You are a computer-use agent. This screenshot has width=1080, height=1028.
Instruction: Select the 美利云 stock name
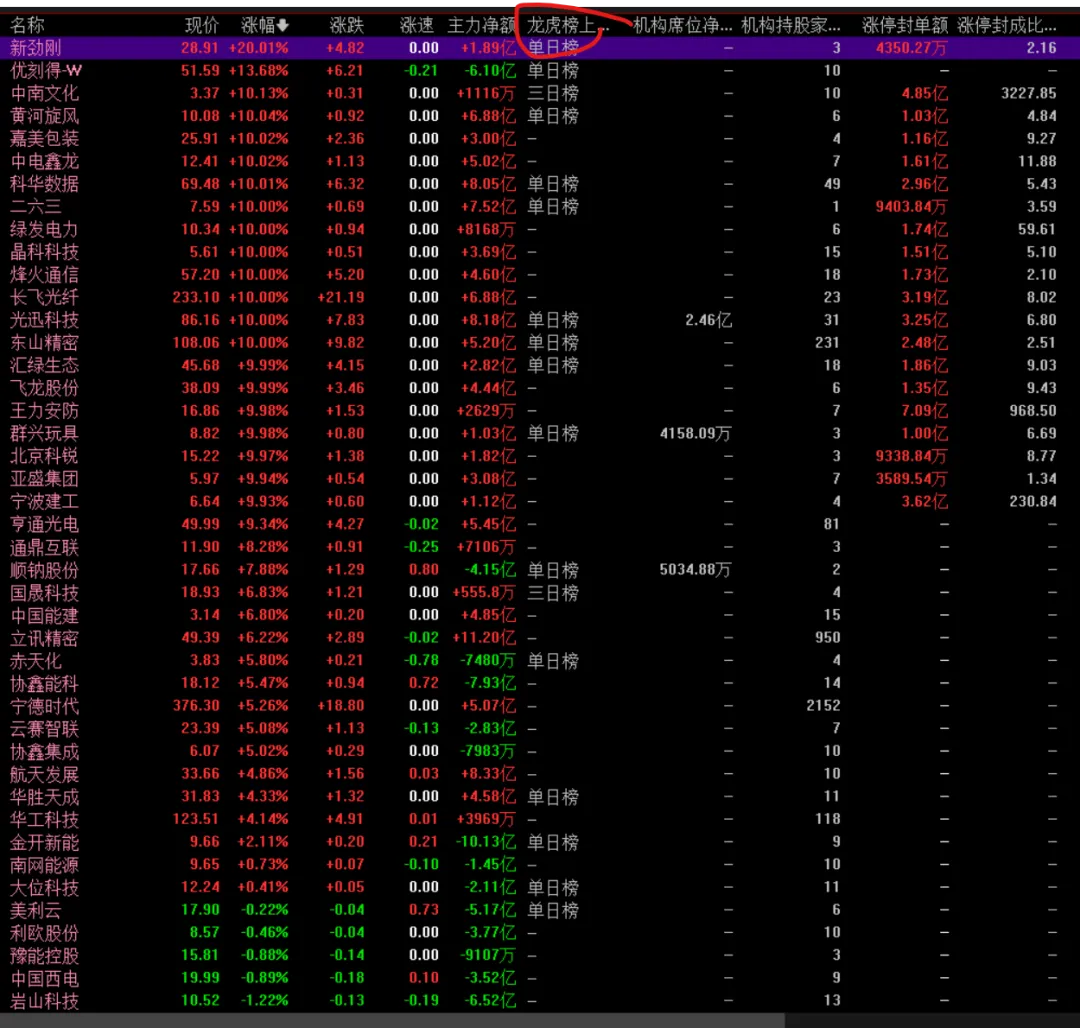click(x=36, y=910)
